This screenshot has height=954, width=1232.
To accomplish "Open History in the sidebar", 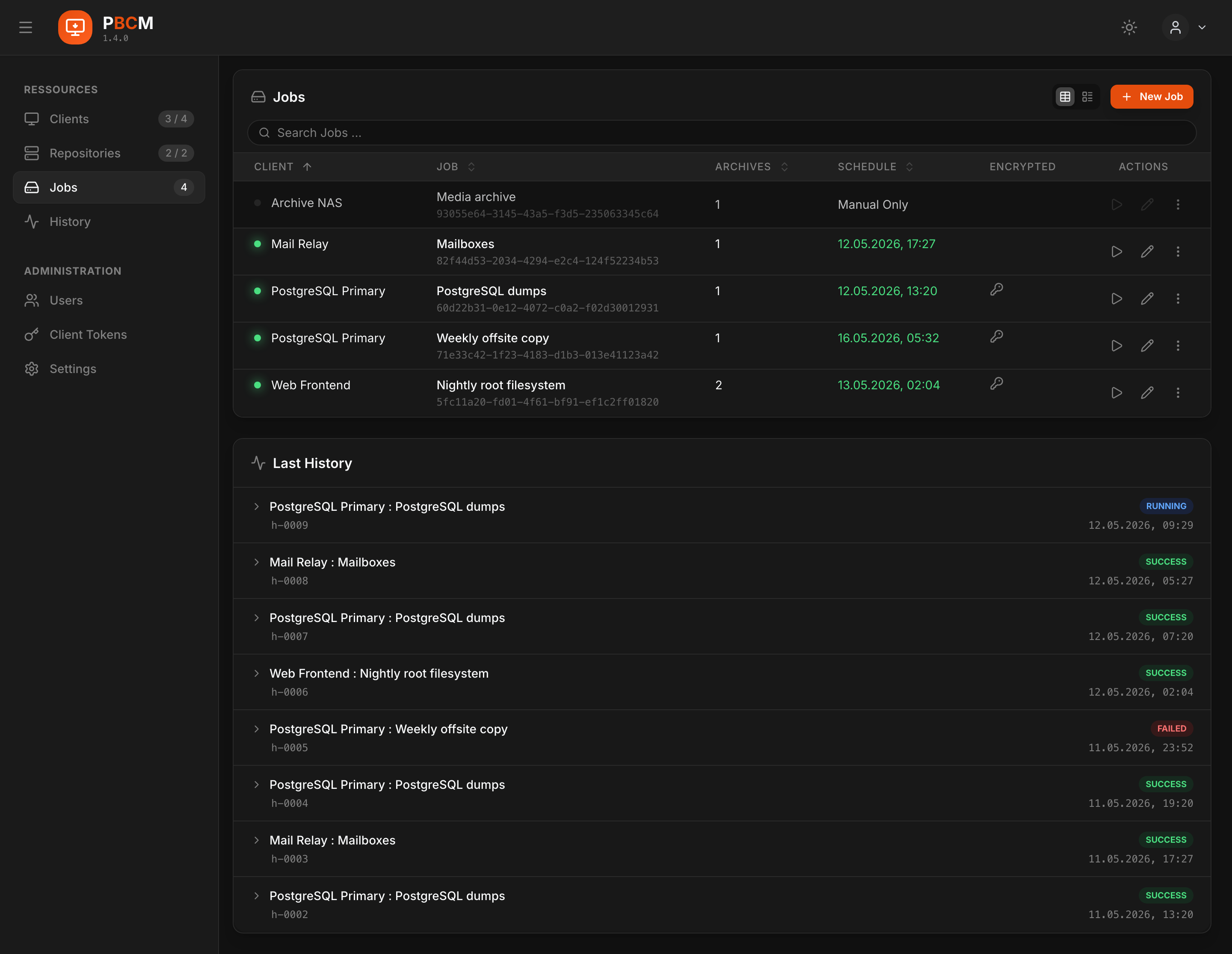I will click(x=109, y=222).
